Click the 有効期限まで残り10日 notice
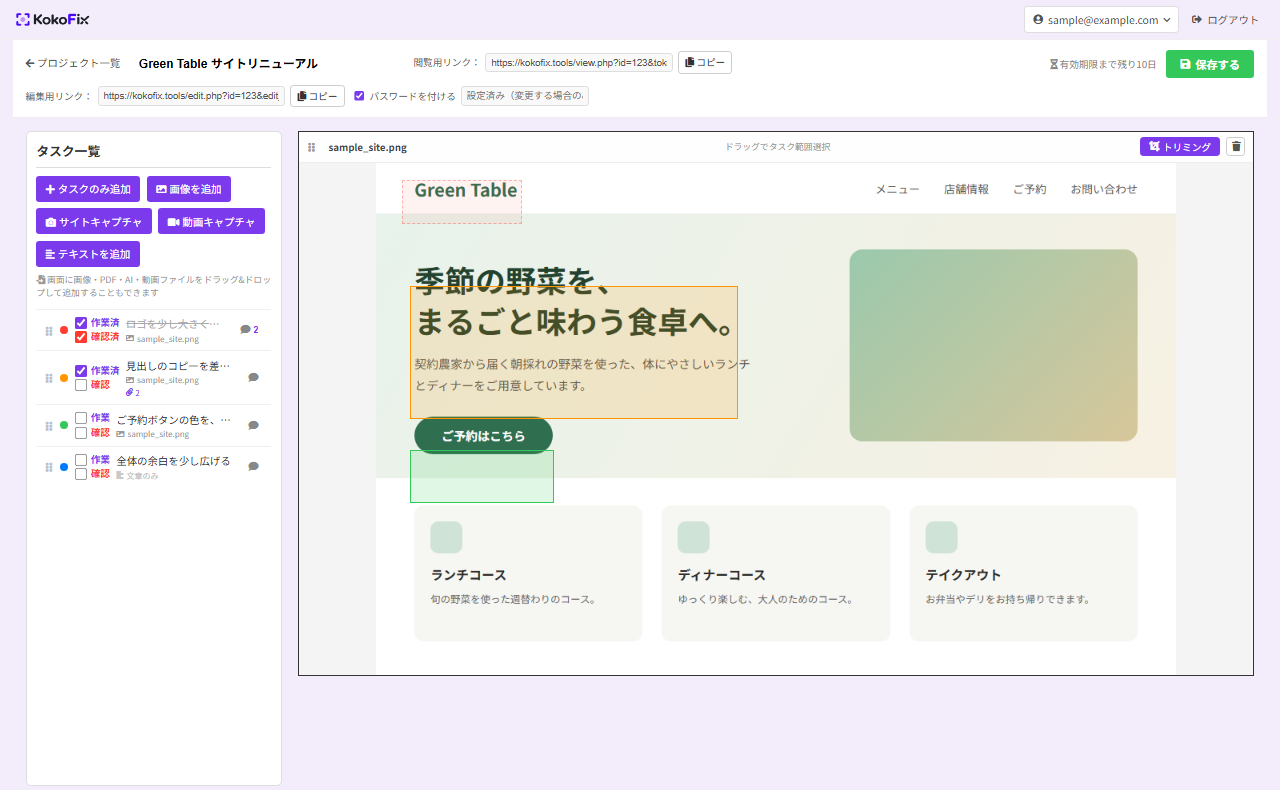This screenshot has width=1280, height=790. 1103,64
